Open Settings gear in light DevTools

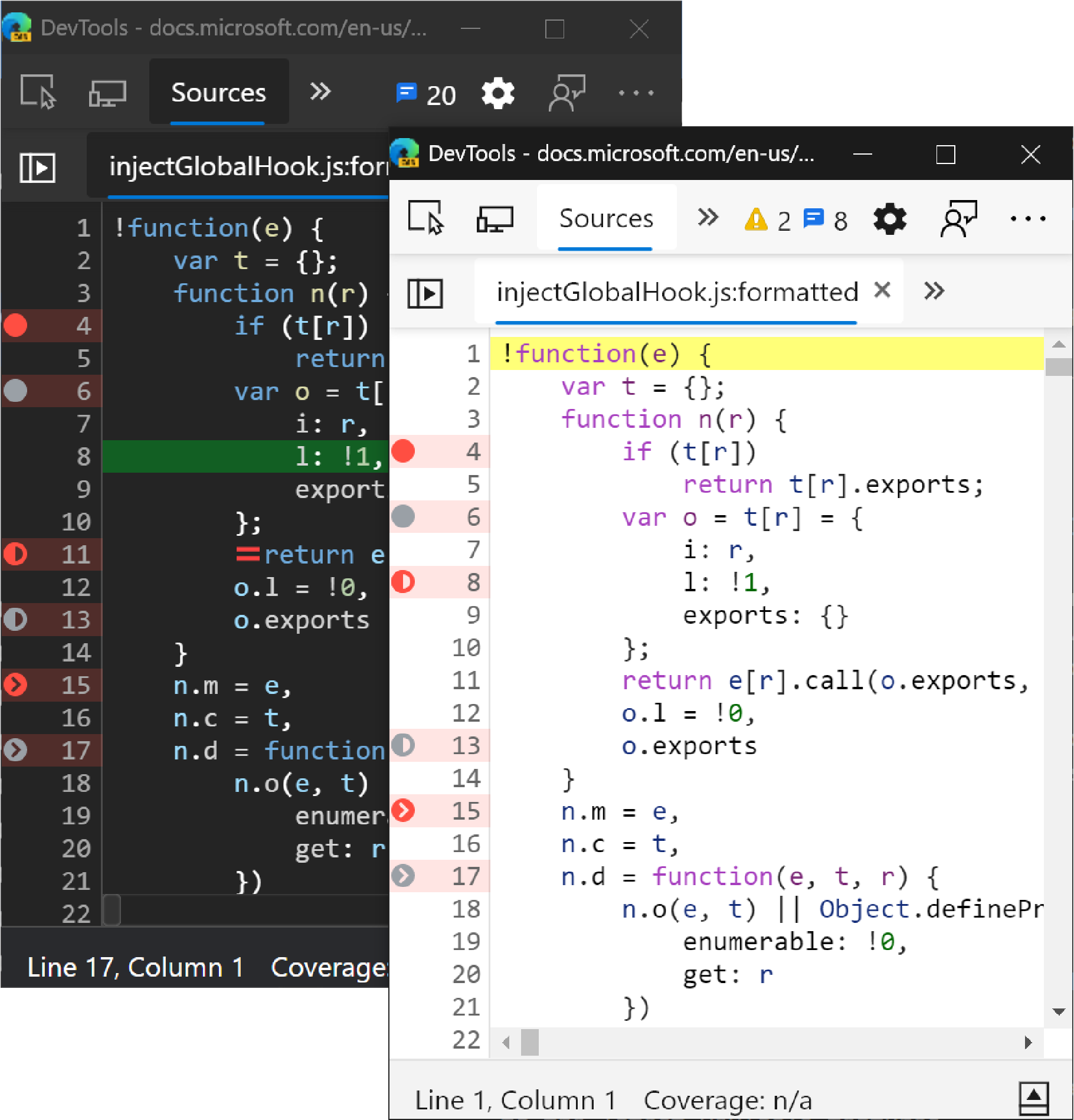click(889, 219)
